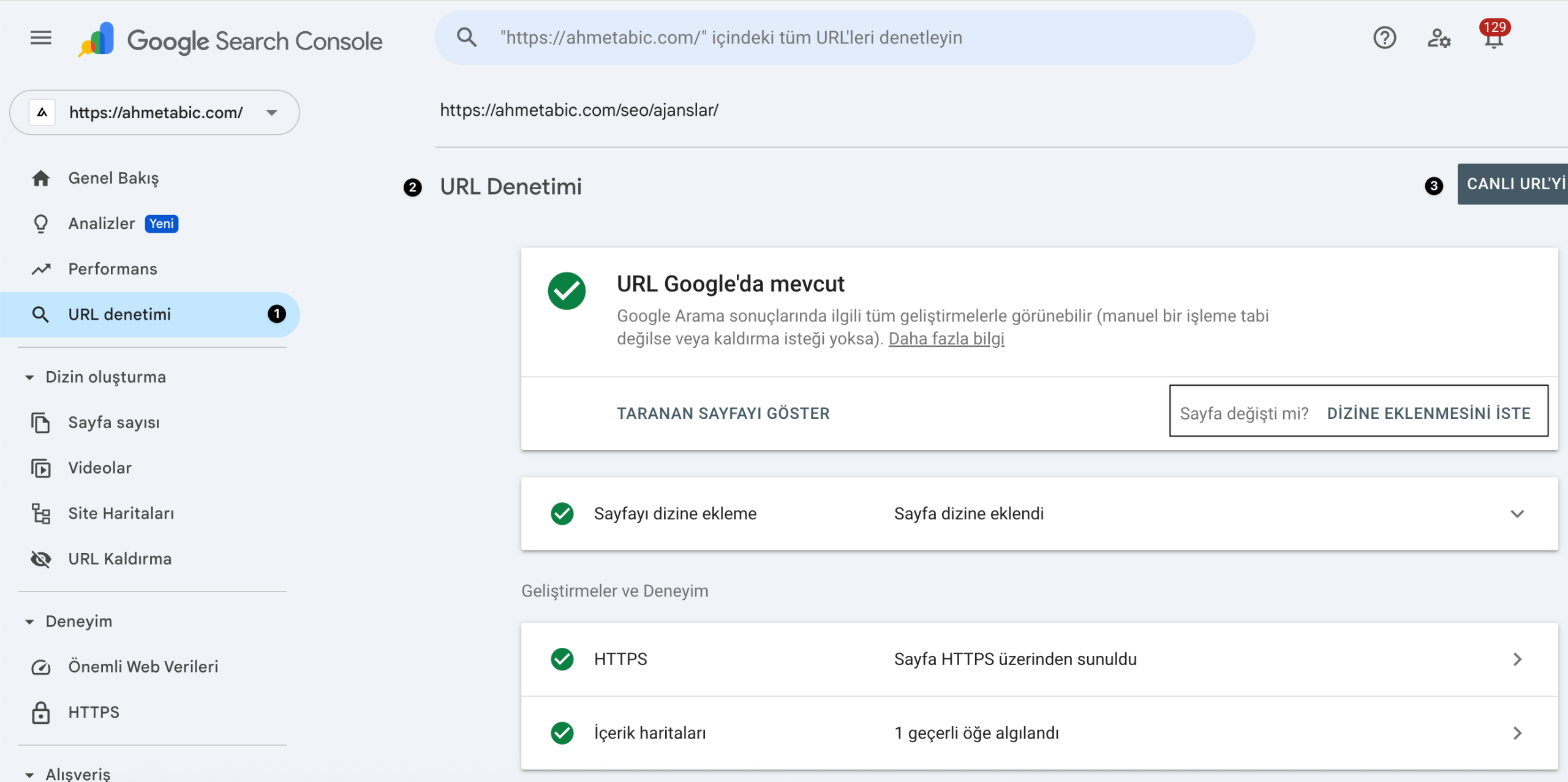Collapse the Alışveriş sidebar section

(x=29, y=774)
